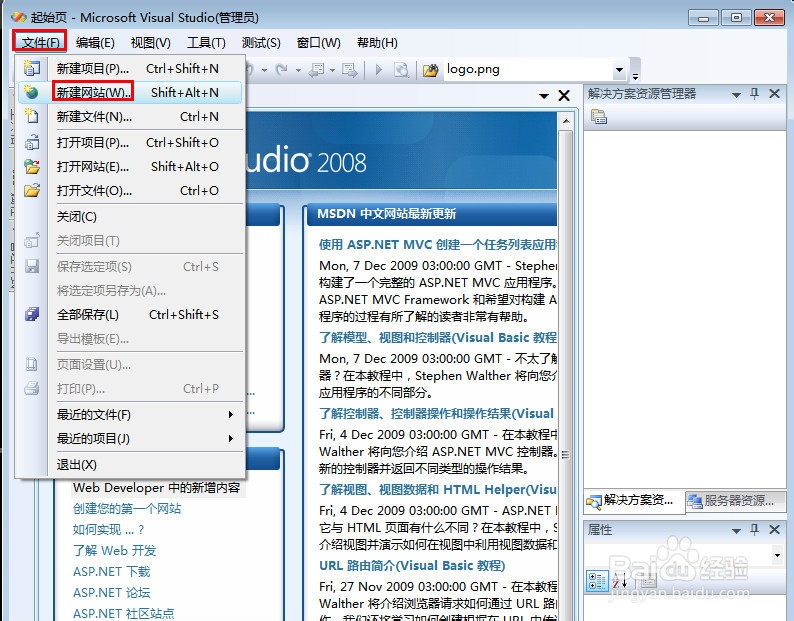Screen dimensions: 794x621
Task: Open Properties panel position dropdown
Action: [x=736, y=530]
